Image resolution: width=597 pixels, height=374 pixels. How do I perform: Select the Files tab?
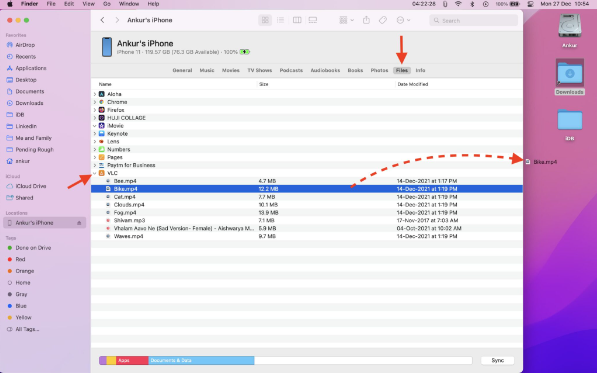[x=402, y=70]
